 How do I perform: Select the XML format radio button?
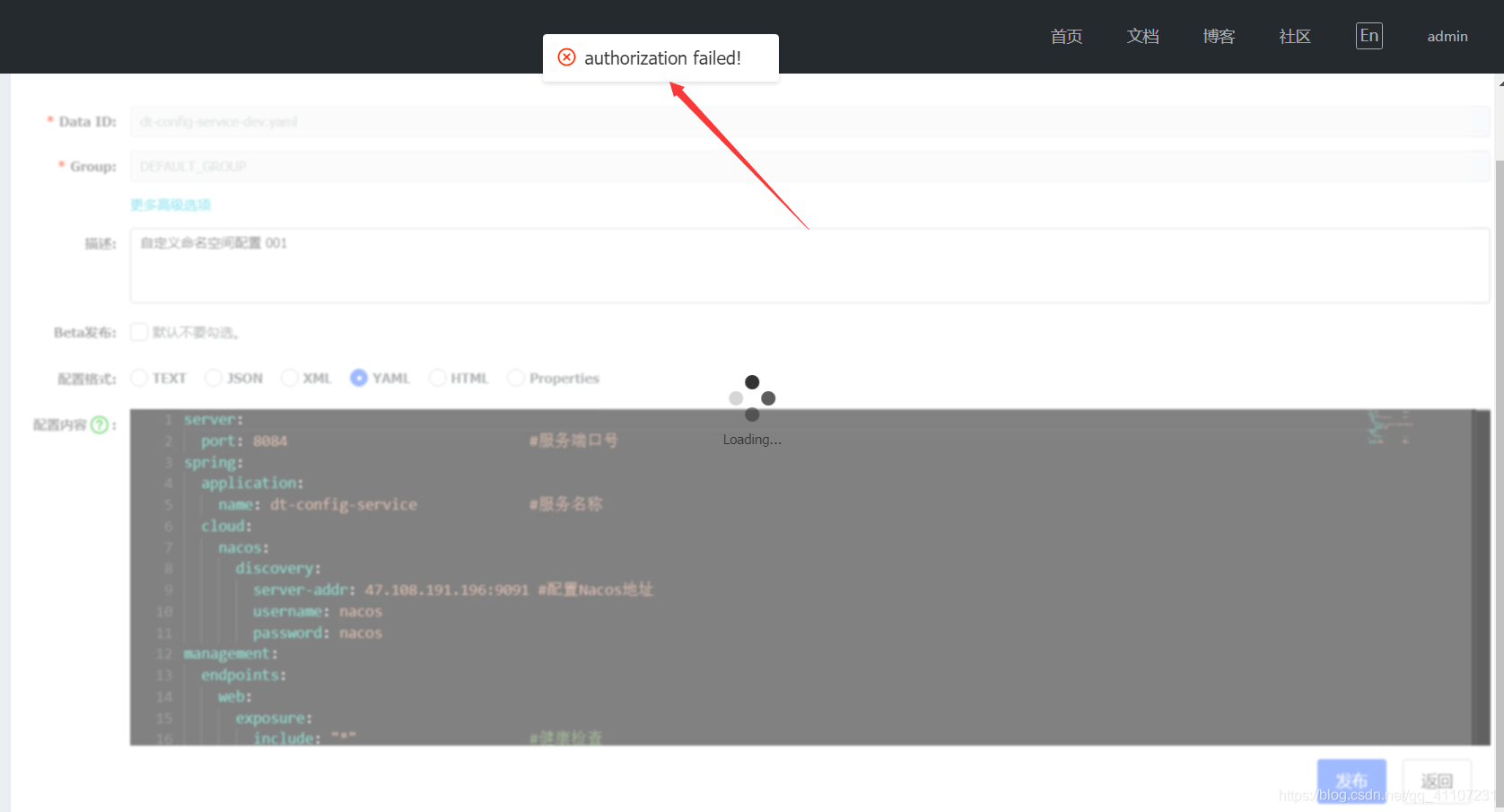(x=290, y=378)
